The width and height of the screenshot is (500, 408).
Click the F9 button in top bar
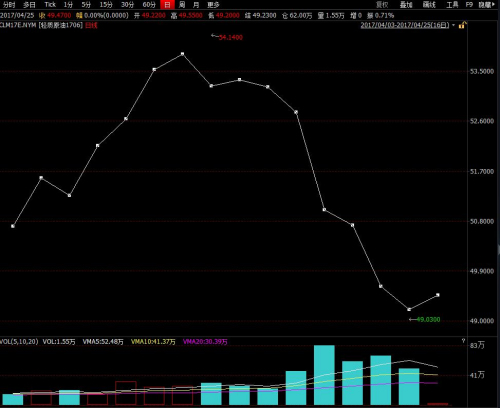pos(469,5)
